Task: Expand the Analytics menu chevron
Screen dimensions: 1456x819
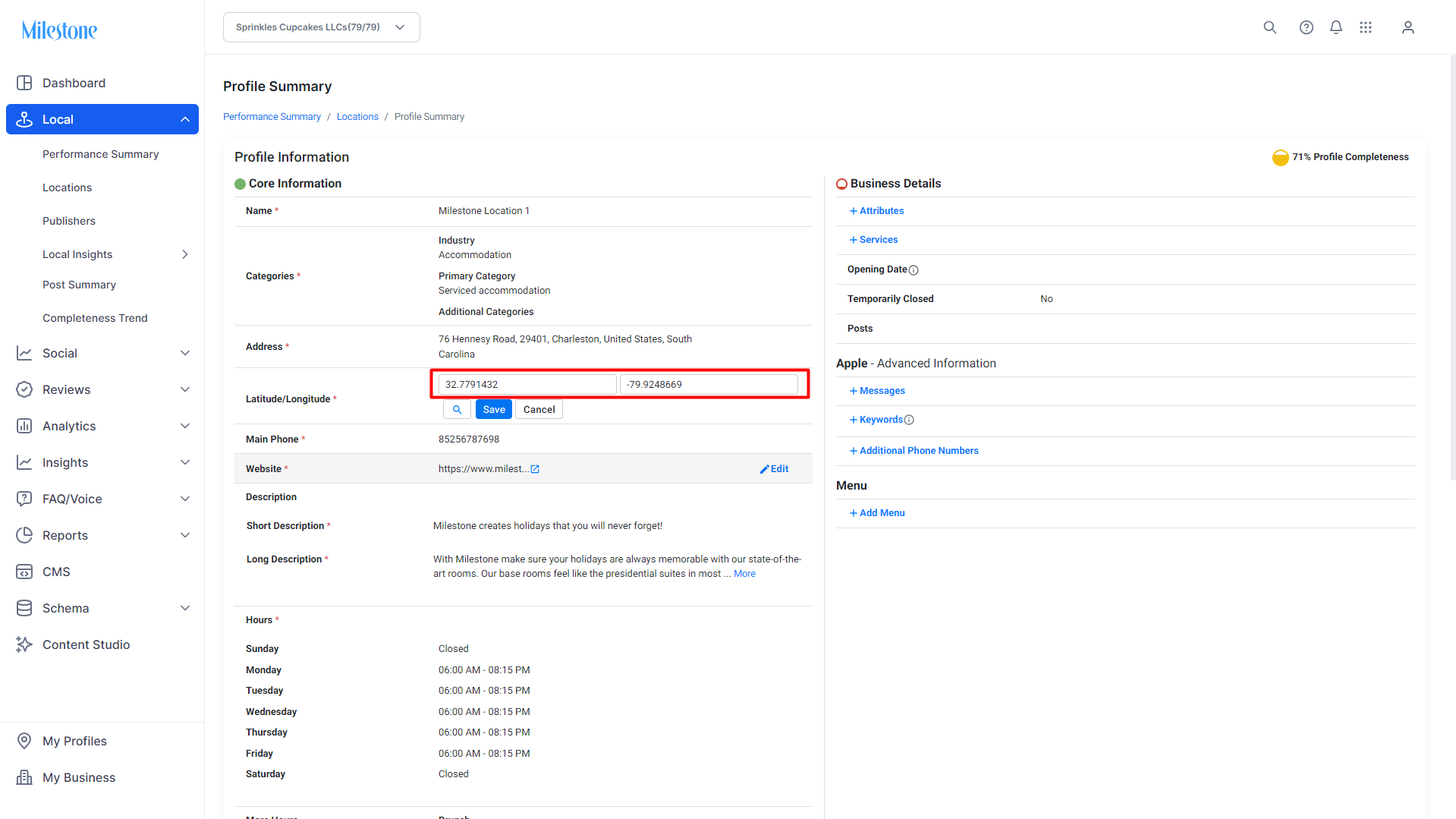Action: coord(185,426)
